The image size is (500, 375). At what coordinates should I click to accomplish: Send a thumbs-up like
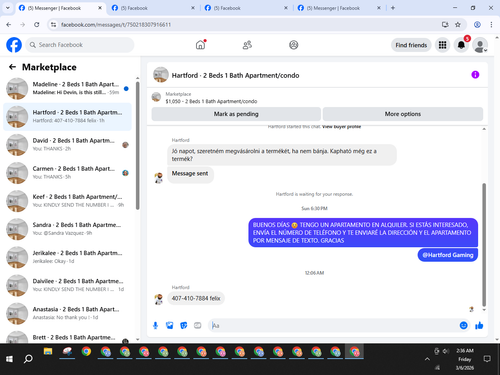(x=479, y=325)
